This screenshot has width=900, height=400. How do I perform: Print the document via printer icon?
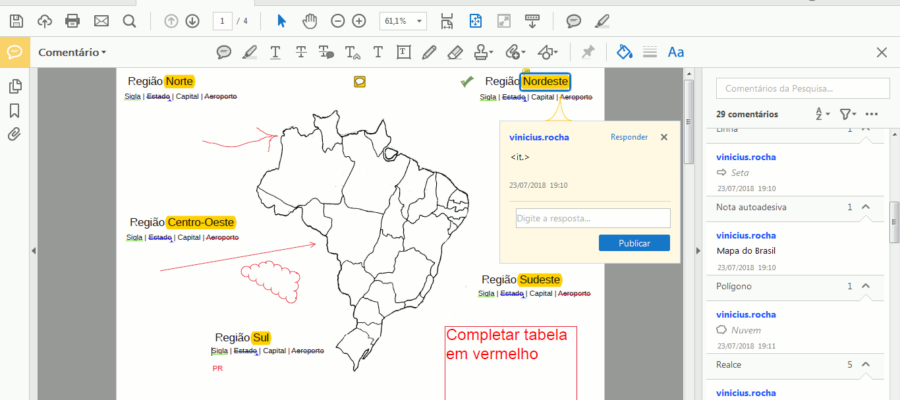tap(72, 21)
